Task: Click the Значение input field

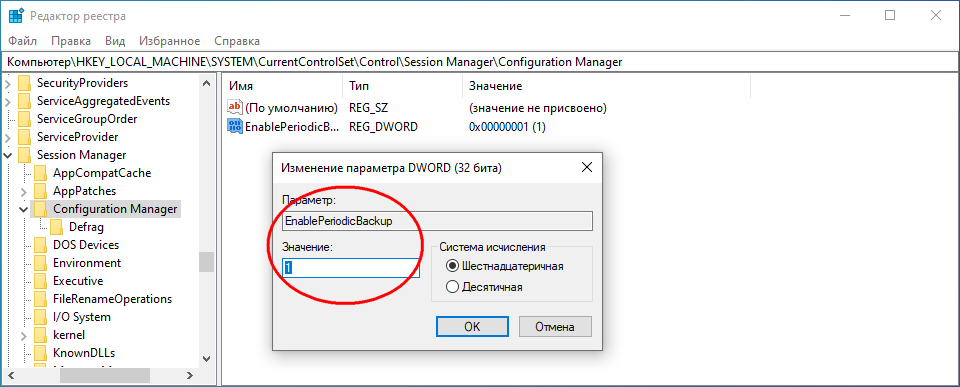Action: click(351, 268)
